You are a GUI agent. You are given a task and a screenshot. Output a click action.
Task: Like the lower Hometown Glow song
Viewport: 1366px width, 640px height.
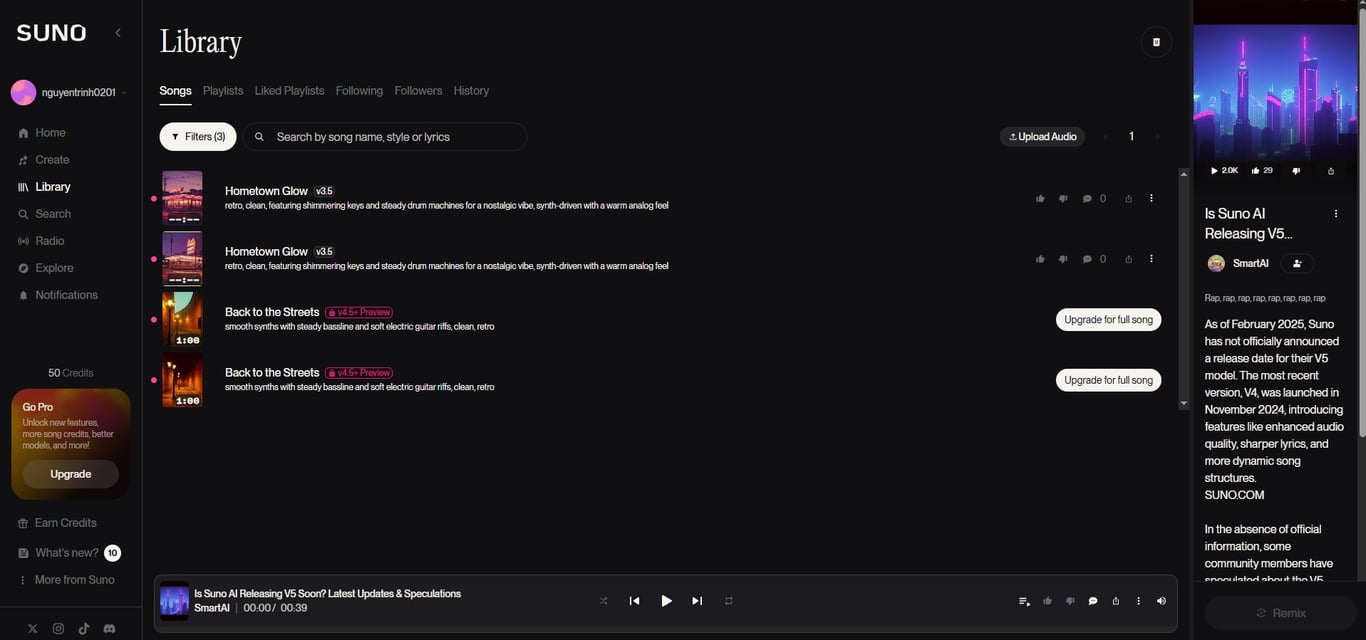1040,259
